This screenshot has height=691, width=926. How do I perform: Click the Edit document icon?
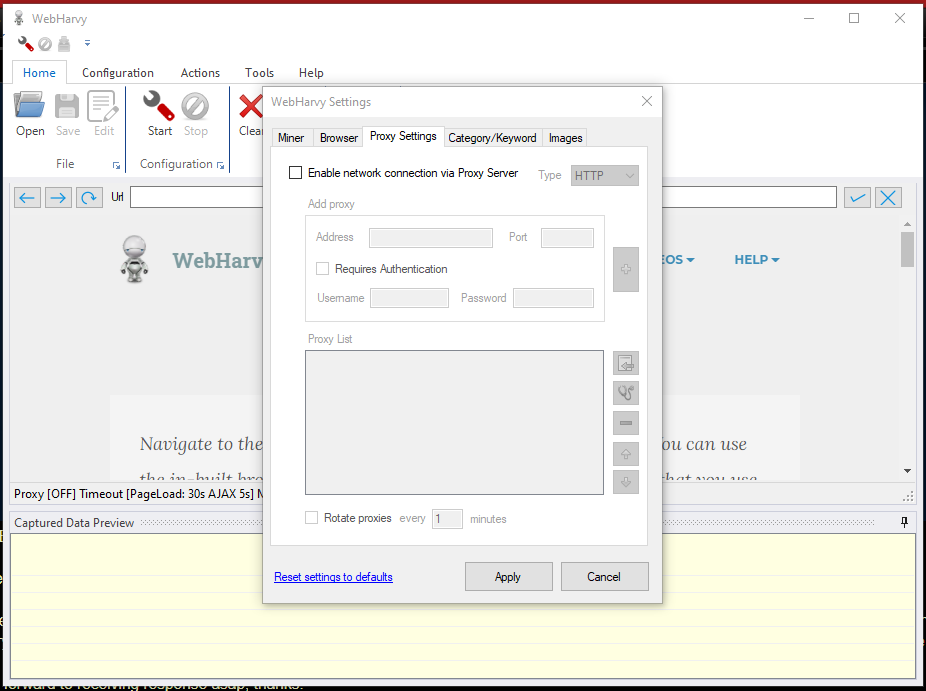[103, 106]
